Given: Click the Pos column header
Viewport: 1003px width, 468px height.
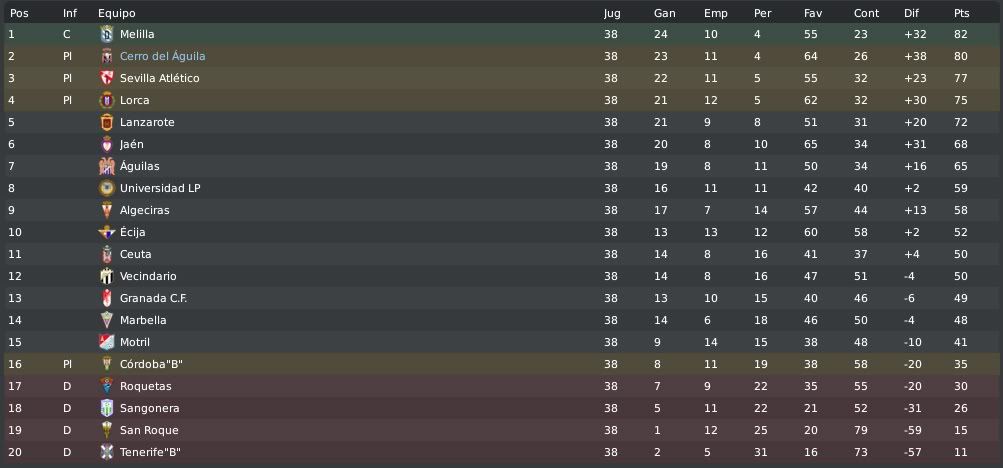Looking at the screenshot, I should pos(19,13).
